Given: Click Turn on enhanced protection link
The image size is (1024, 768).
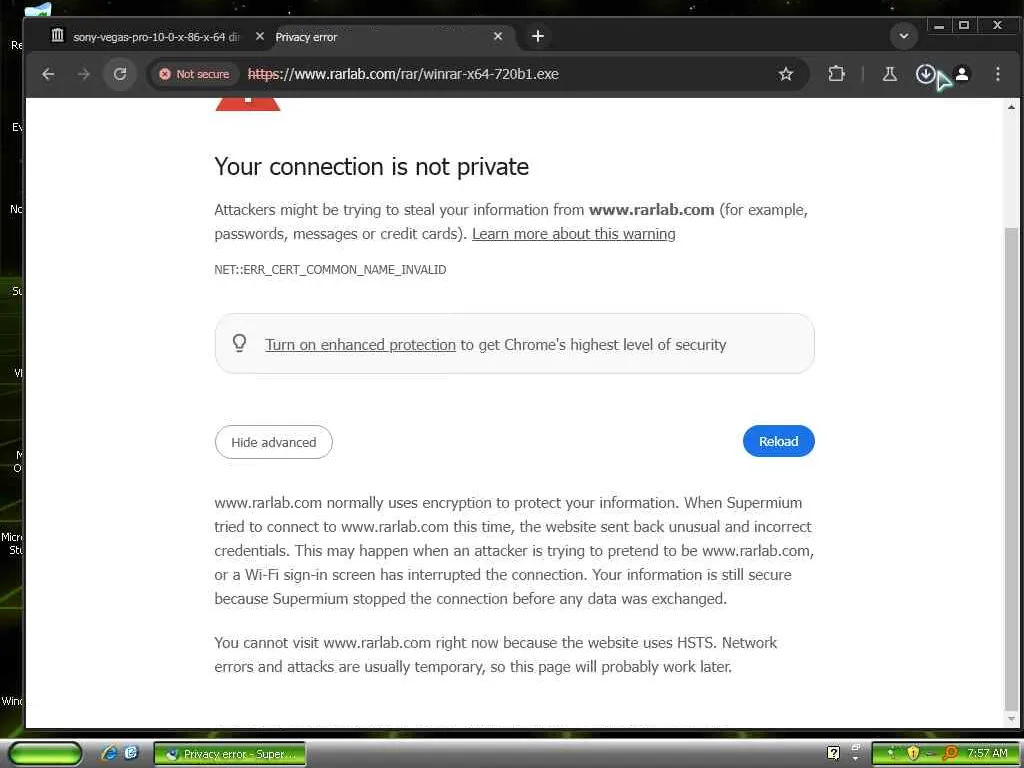Looking at the screenshot, I should coord(360,345).
